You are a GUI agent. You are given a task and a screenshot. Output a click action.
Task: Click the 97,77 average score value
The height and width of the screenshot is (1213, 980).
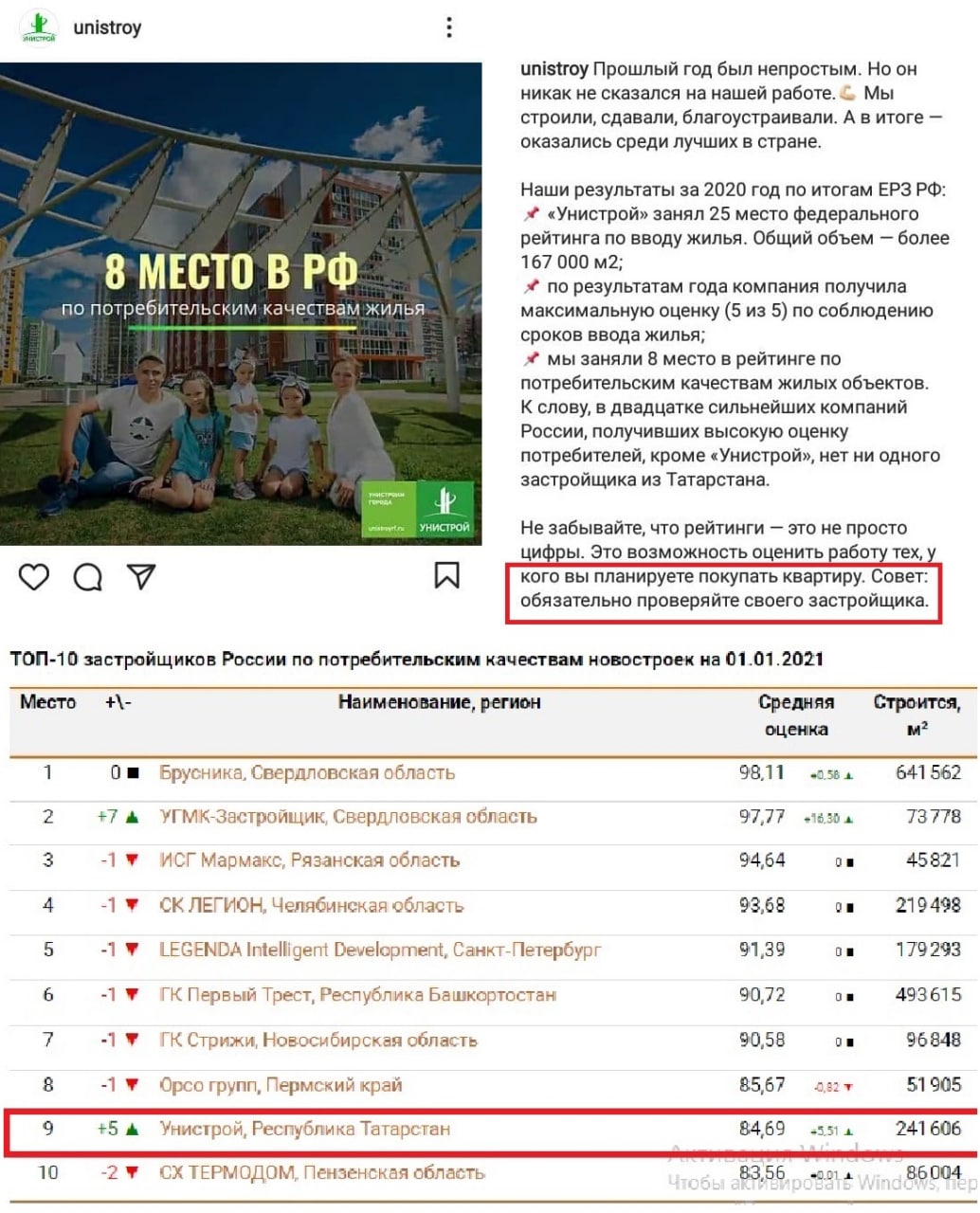(x=762, y=816)
